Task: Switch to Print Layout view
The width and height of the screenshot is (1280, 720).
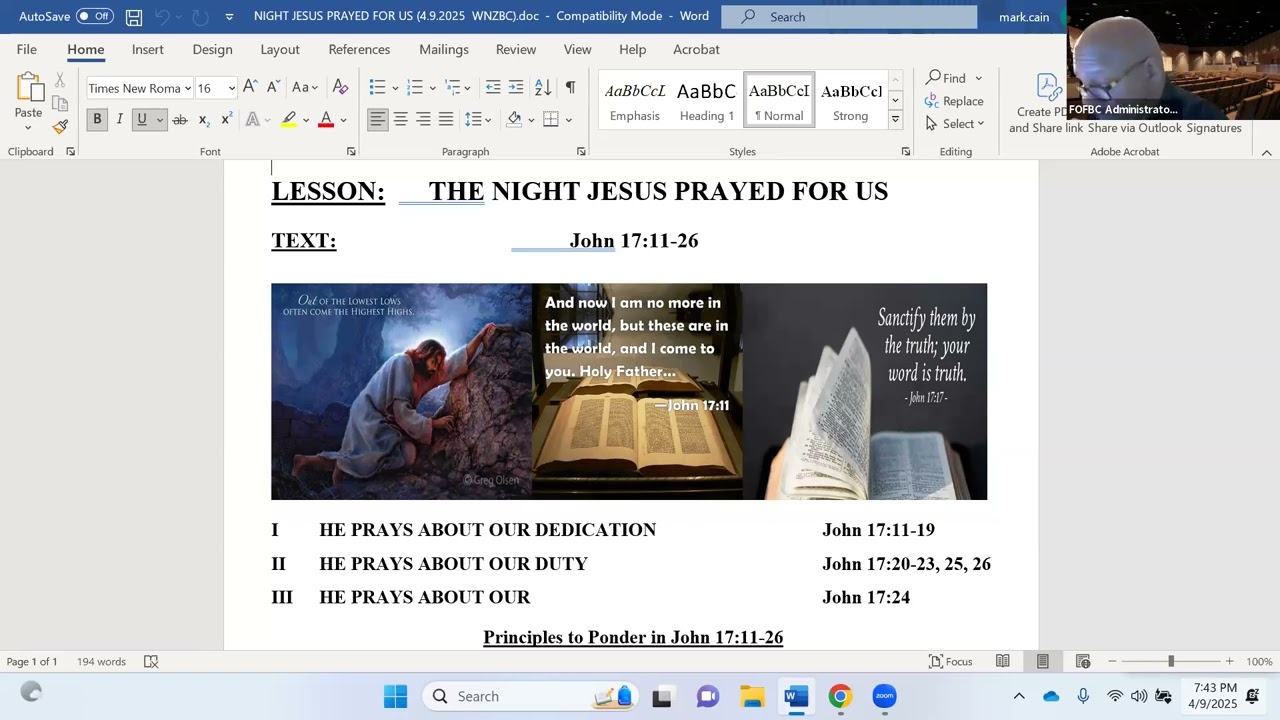Action: point(1043,662)
